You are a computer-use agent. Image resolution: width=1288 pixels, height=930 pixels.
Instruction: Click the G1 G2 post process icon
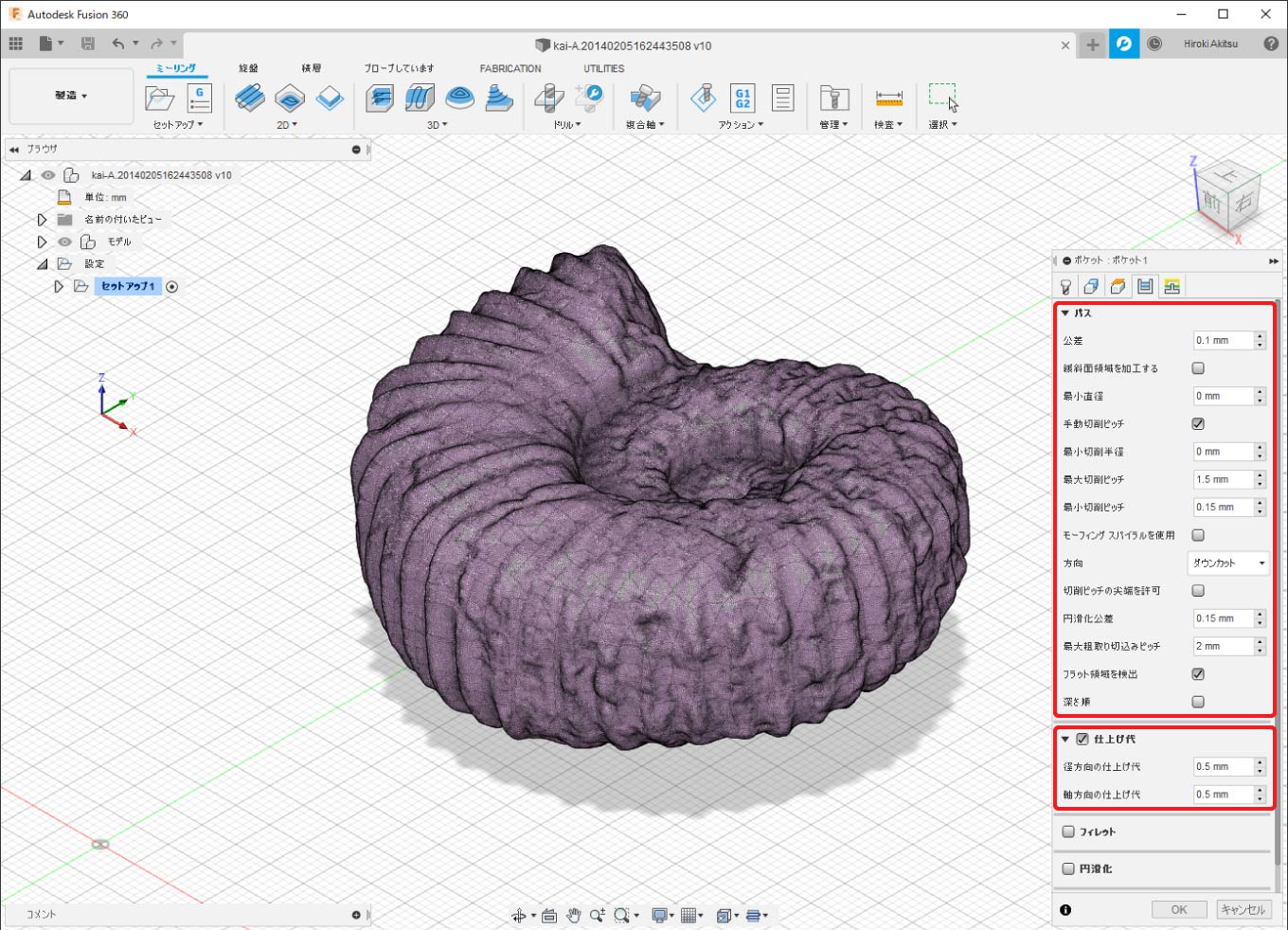(742, 98)
